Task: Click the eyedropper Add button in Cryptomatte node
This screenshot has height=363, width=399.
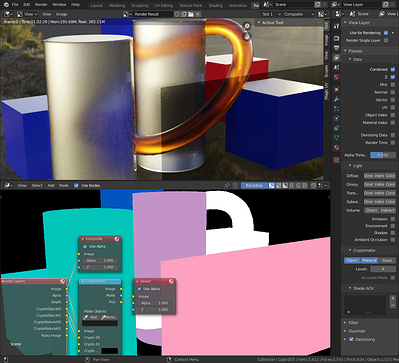Action: pyautogui.click(x=91, y=317)
